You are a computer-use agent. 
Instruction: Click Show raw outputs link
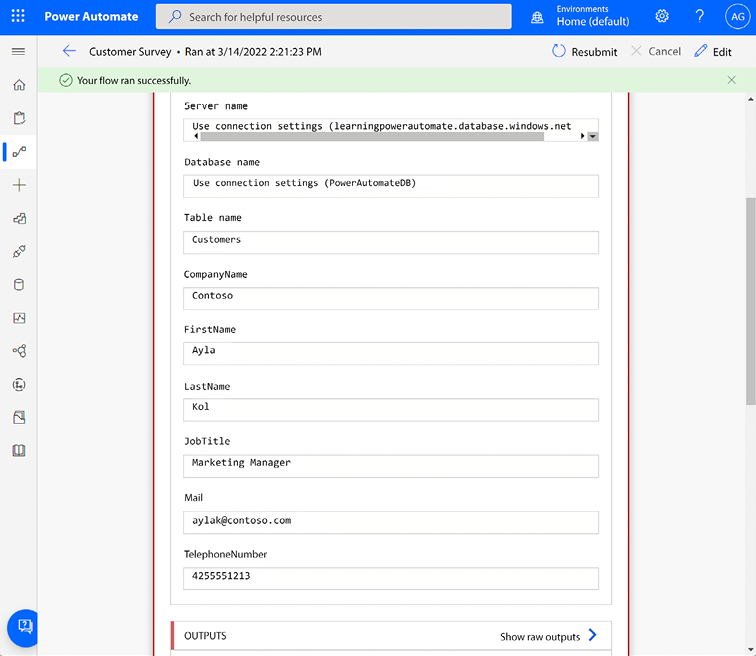pyautogui.click(x=540, y=637)
